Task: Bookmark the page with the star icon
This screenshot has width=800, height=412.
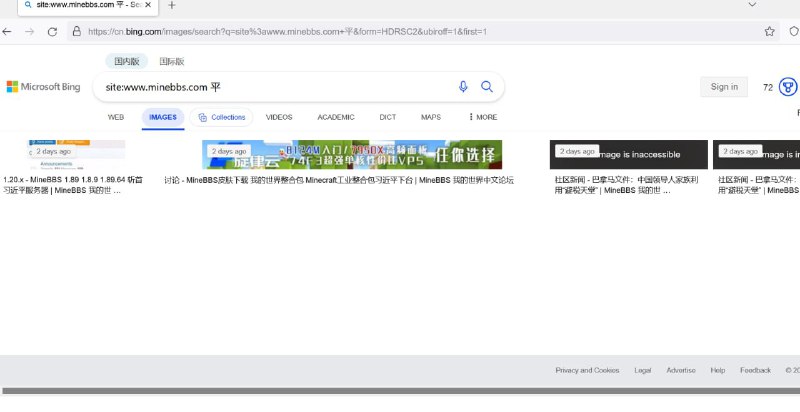Action: click(769, 32)
